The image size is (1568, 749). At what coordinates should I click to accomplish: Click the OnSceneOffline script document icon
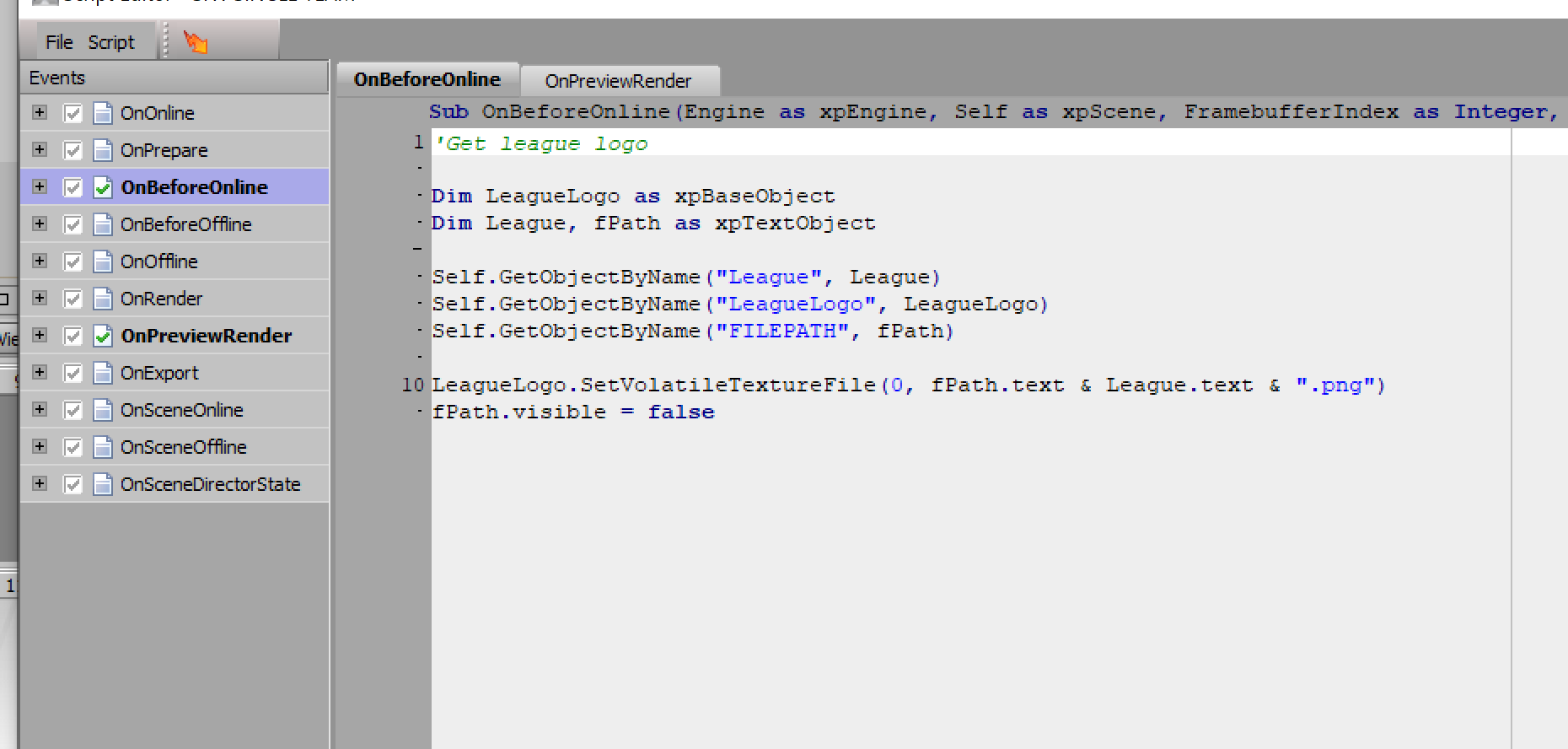[103, 447]
